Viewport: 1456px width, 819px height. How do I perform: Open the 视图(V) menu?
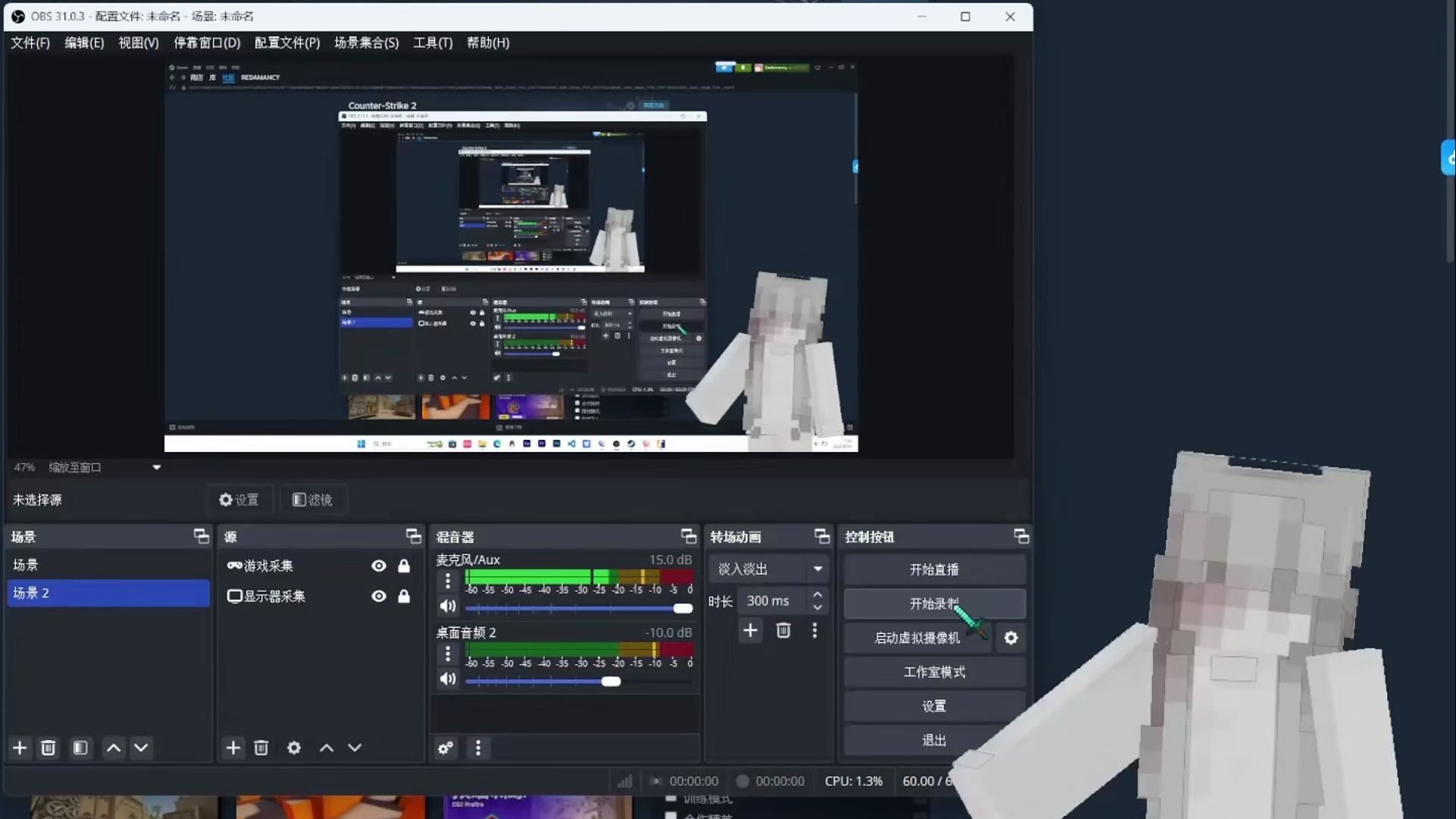(x=139, y=42)
